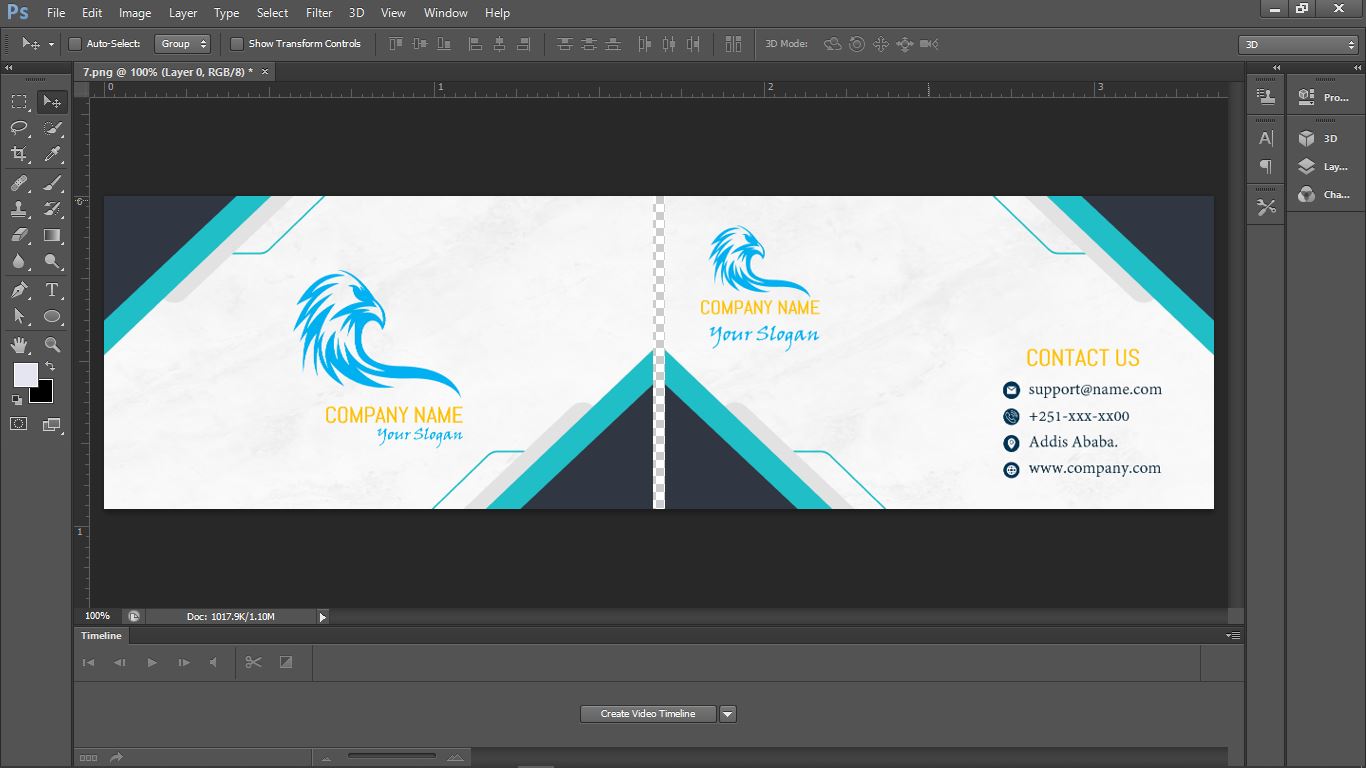The width and height of the screenshot is (1366, 768).
Task: Select the Dodge tool
Action: click(x=52, y=262)
